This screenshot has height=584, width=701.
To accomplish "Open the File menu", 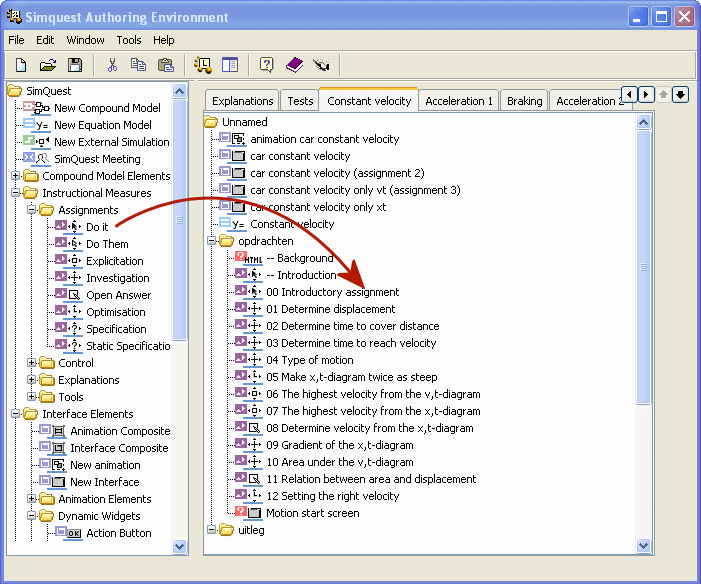I will coord(16,40).
